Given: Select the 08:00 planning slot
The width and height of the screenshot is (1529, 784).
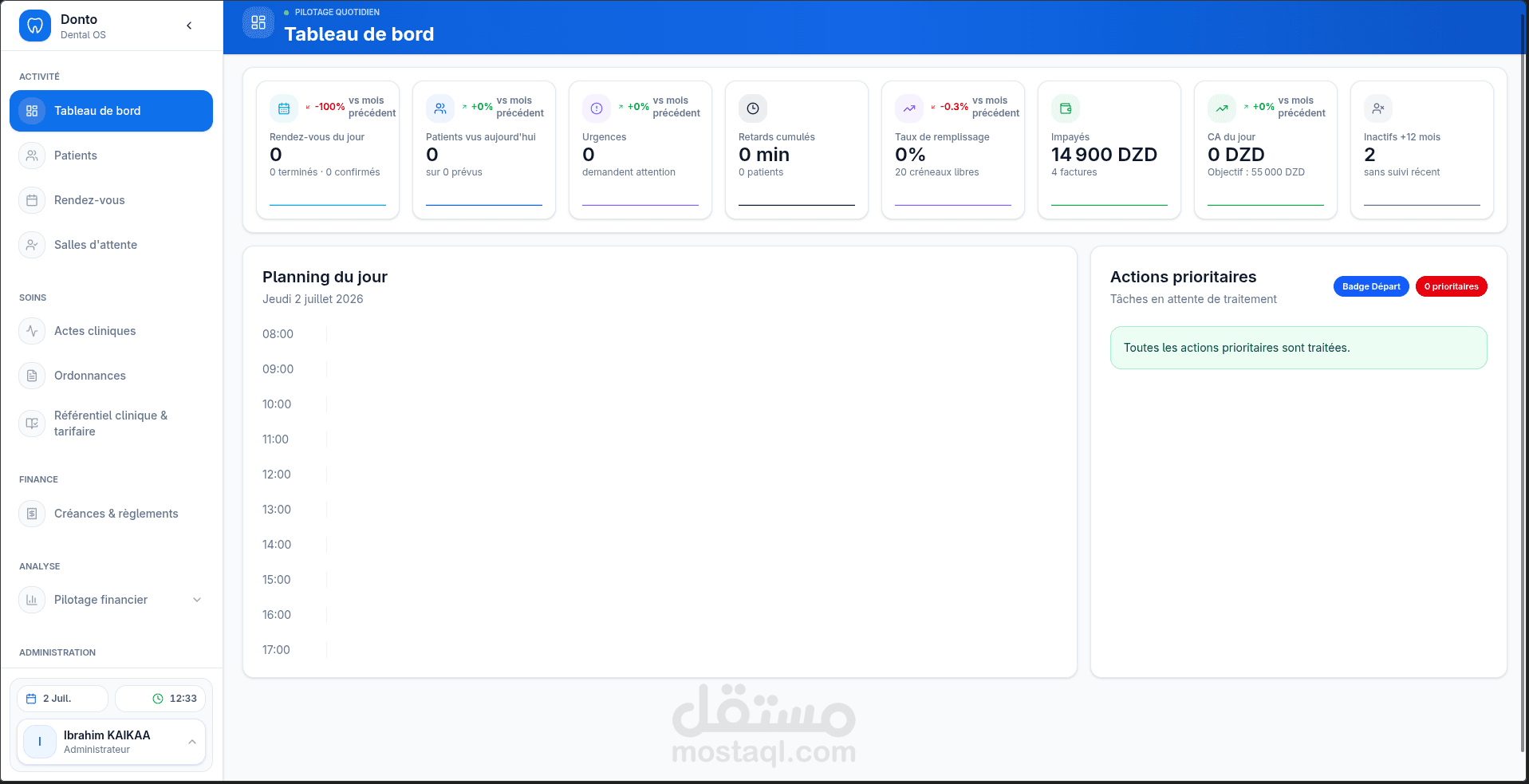Looking at the screenshot, I should coord(660,334).
